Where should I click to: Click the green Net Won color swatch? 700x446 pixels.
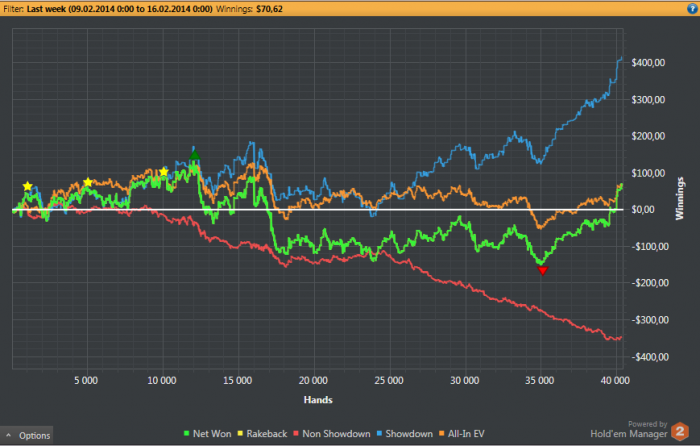(187, 433)
